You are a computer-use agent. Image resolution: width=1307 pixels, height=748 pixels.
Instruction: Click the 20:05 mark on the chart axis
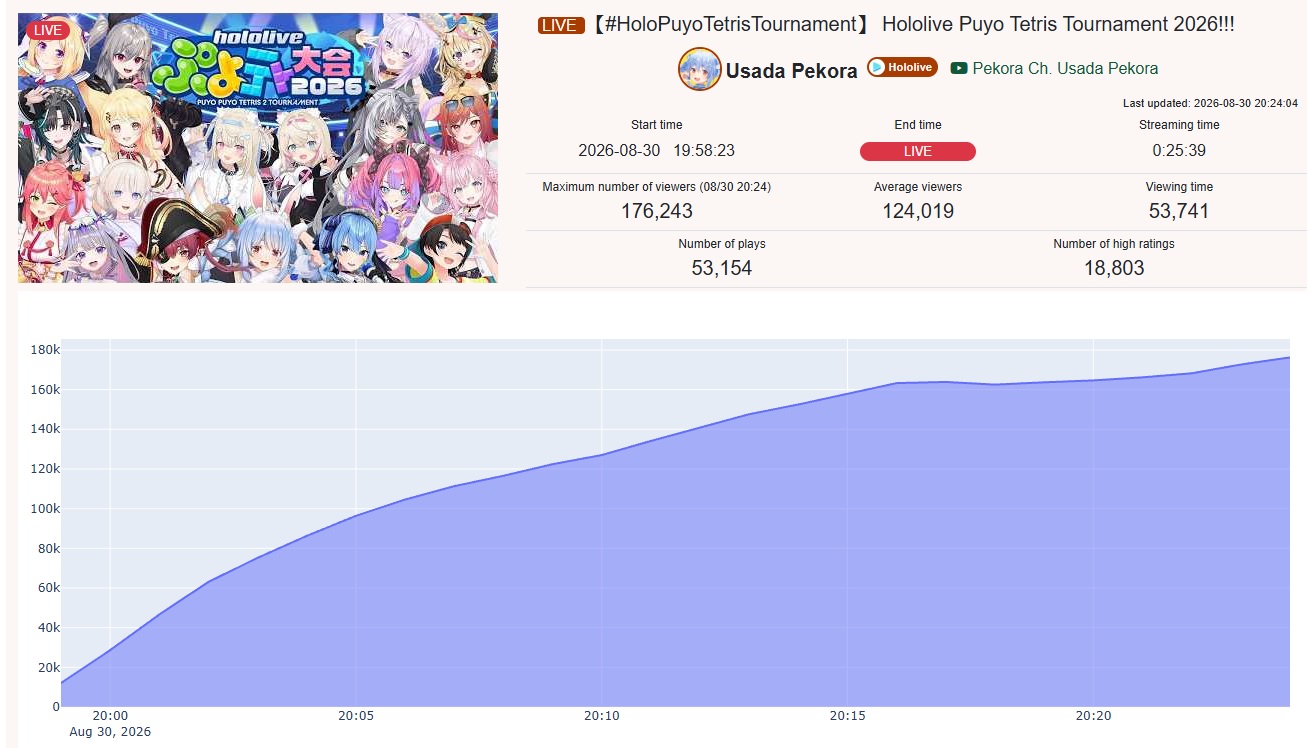pos(356,716)
